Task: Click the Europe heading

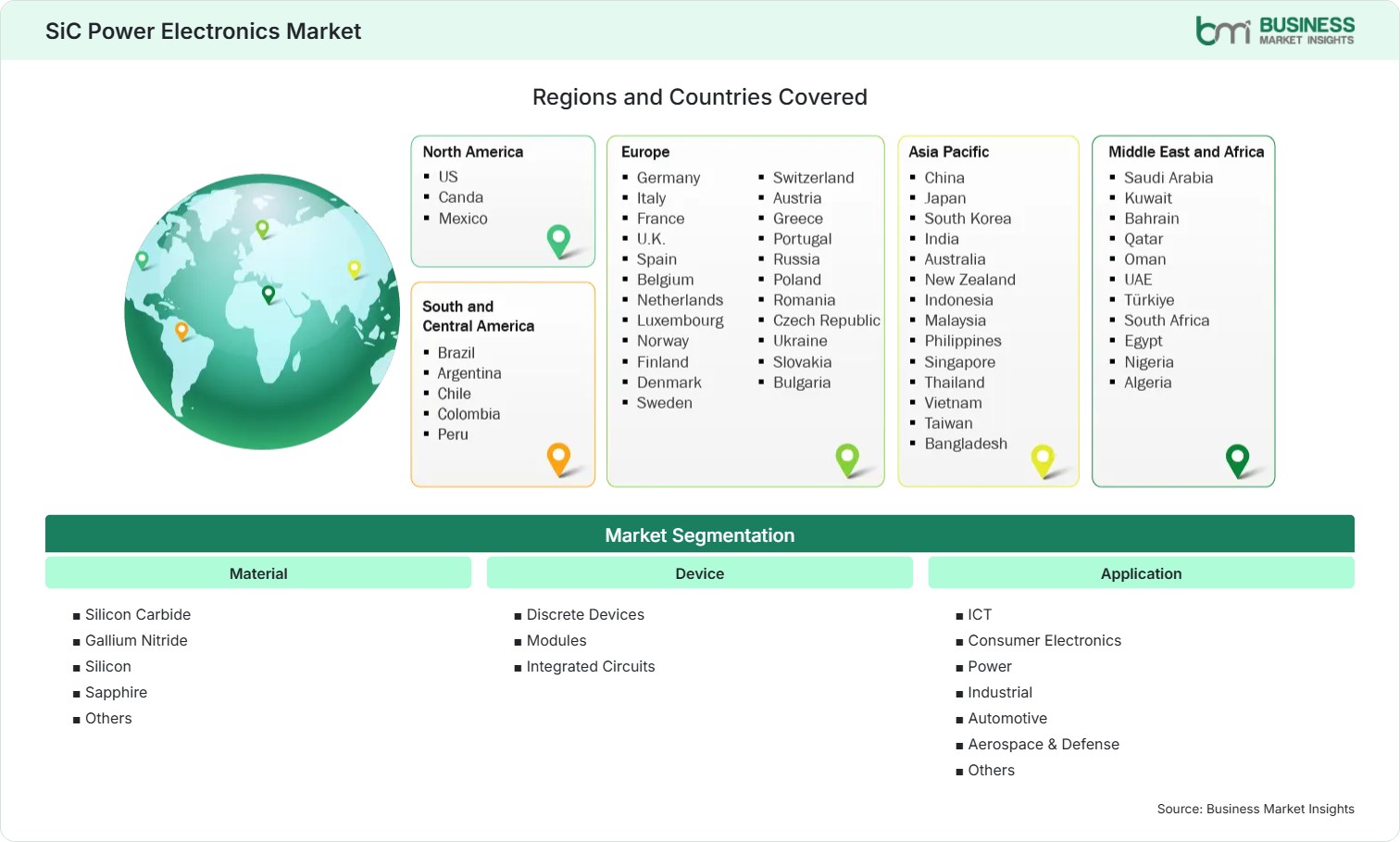Action: pyautogui.click(x=645, y=152)
